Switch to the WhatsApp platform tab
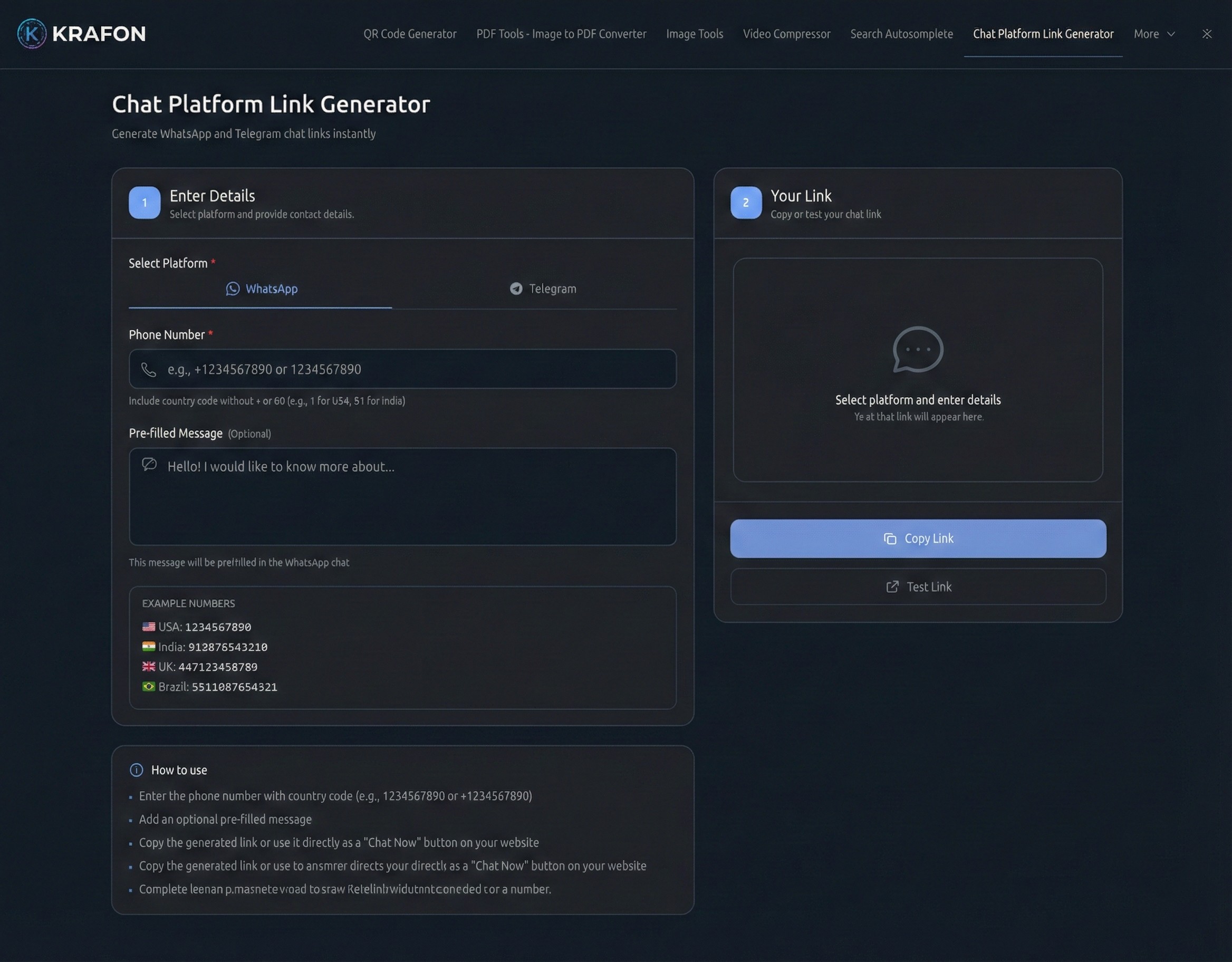The height and width of the screenshot is (962, 1232). point(261,289)
